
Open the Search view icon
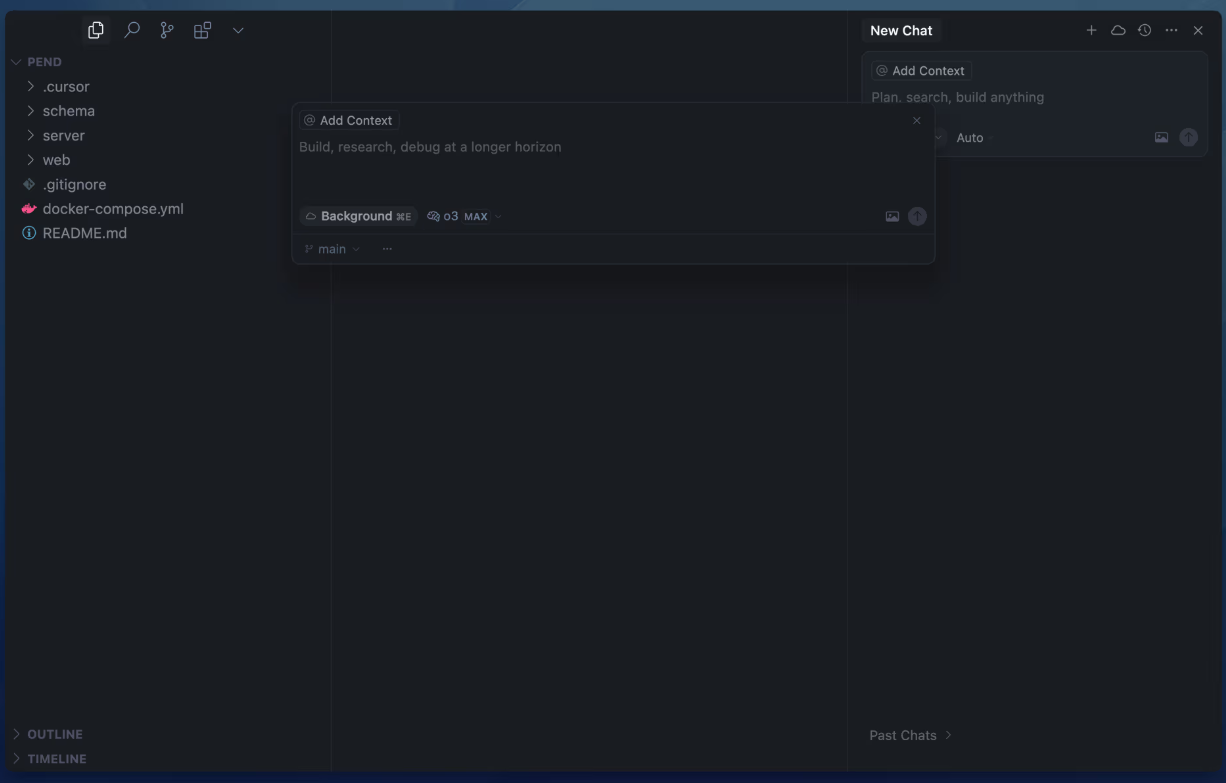[132, 31]
